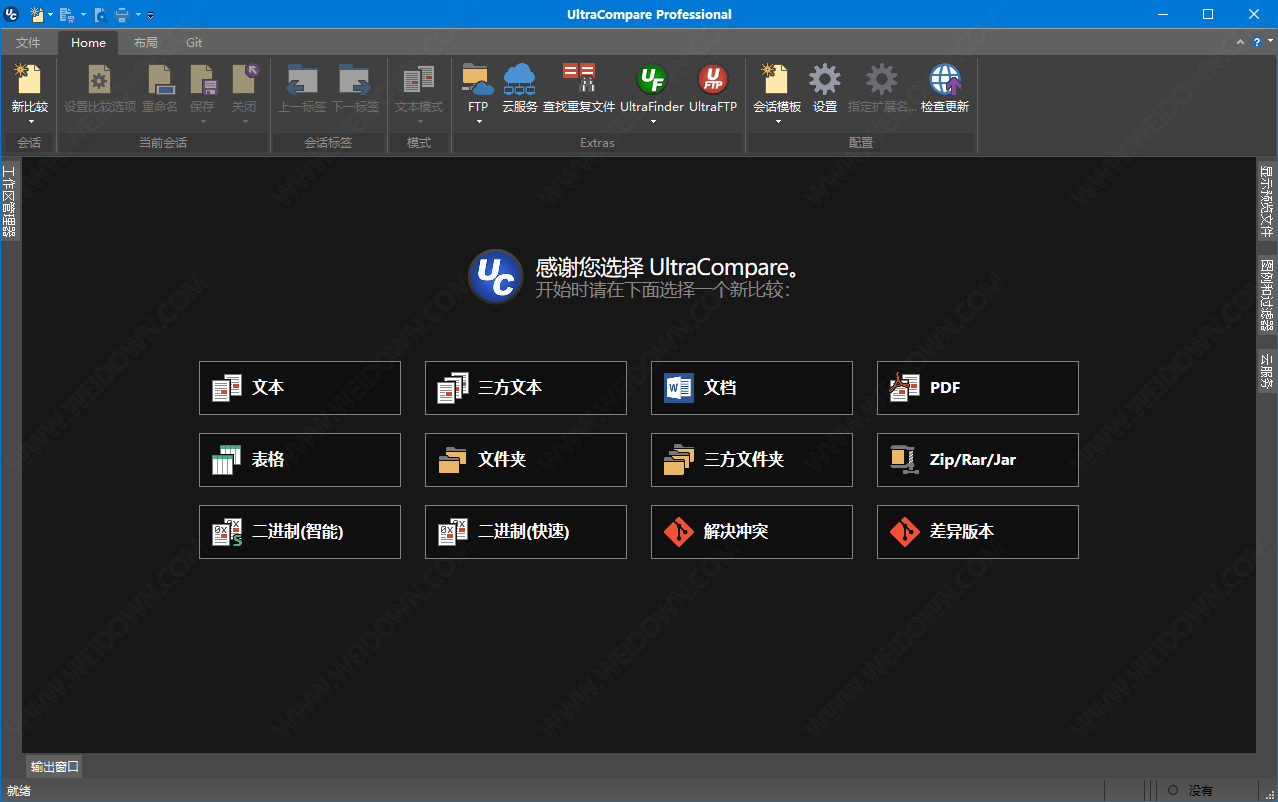The image size is (1278, 802).
Task: Click the Text Mode (文本模式) icon
Action: [419, 80]
